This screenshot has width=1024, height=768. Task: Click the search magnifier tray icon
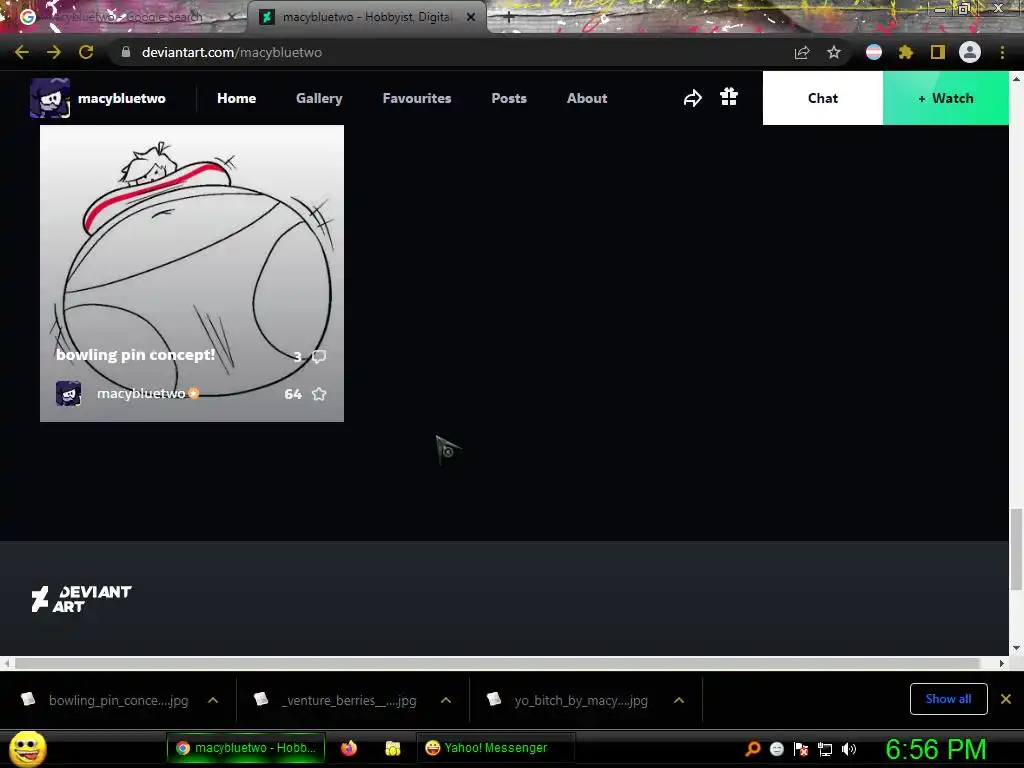pos(752,748)
